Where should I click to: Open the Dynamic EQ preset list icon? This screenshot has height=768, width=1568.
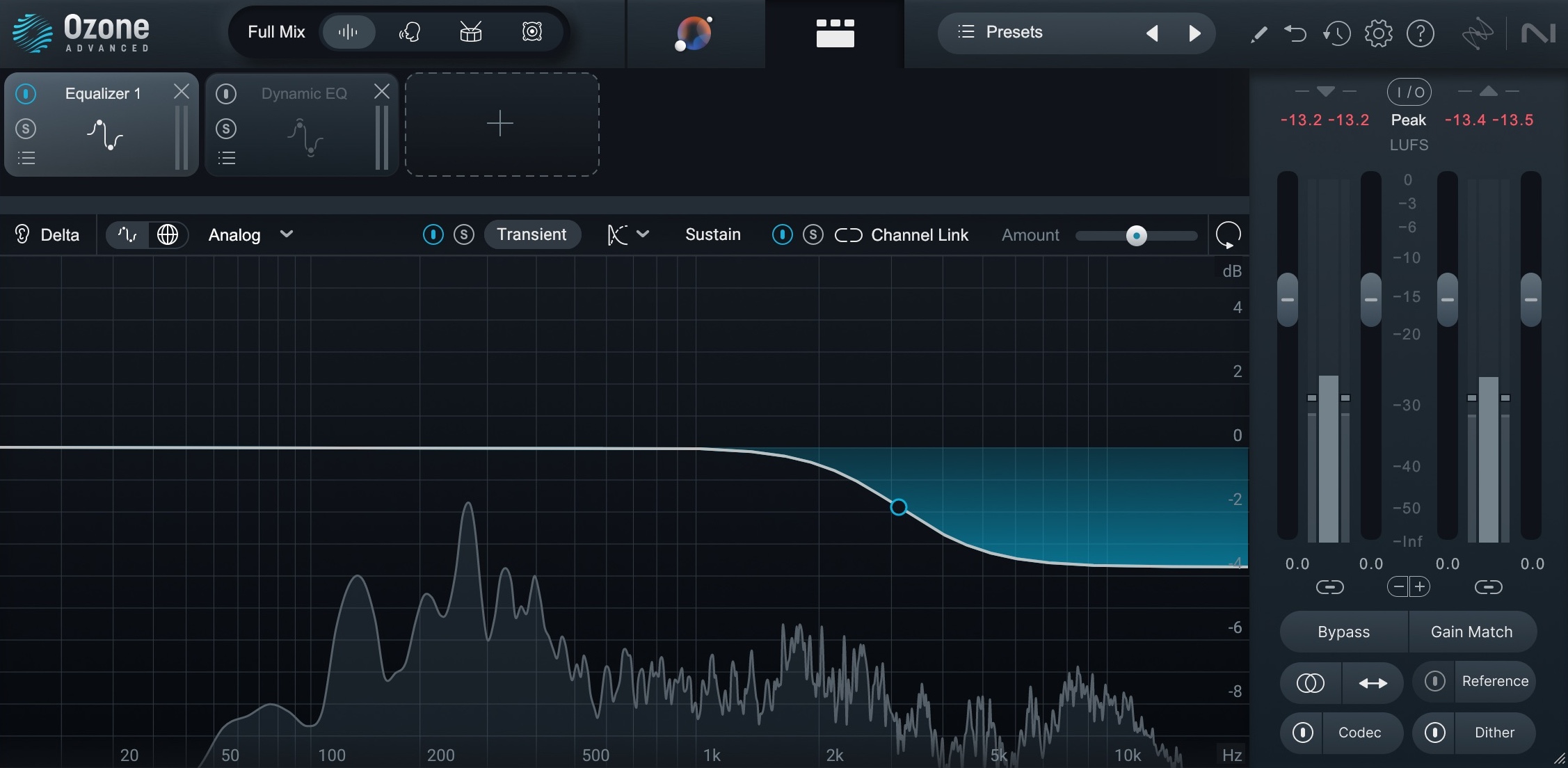point(227,158)
